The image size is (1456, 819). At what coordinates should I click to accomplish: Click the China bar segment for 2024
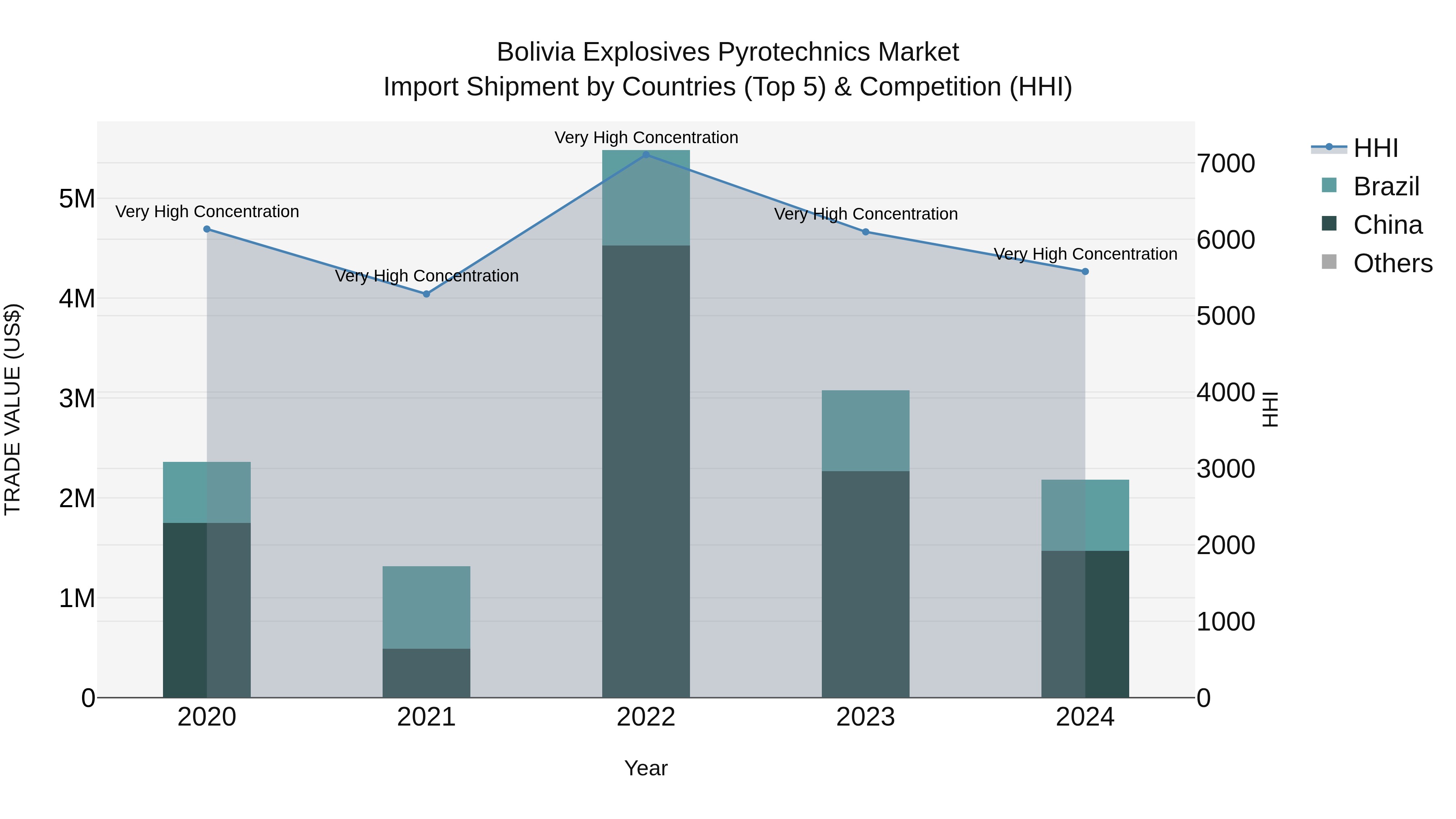[1085, 624]
